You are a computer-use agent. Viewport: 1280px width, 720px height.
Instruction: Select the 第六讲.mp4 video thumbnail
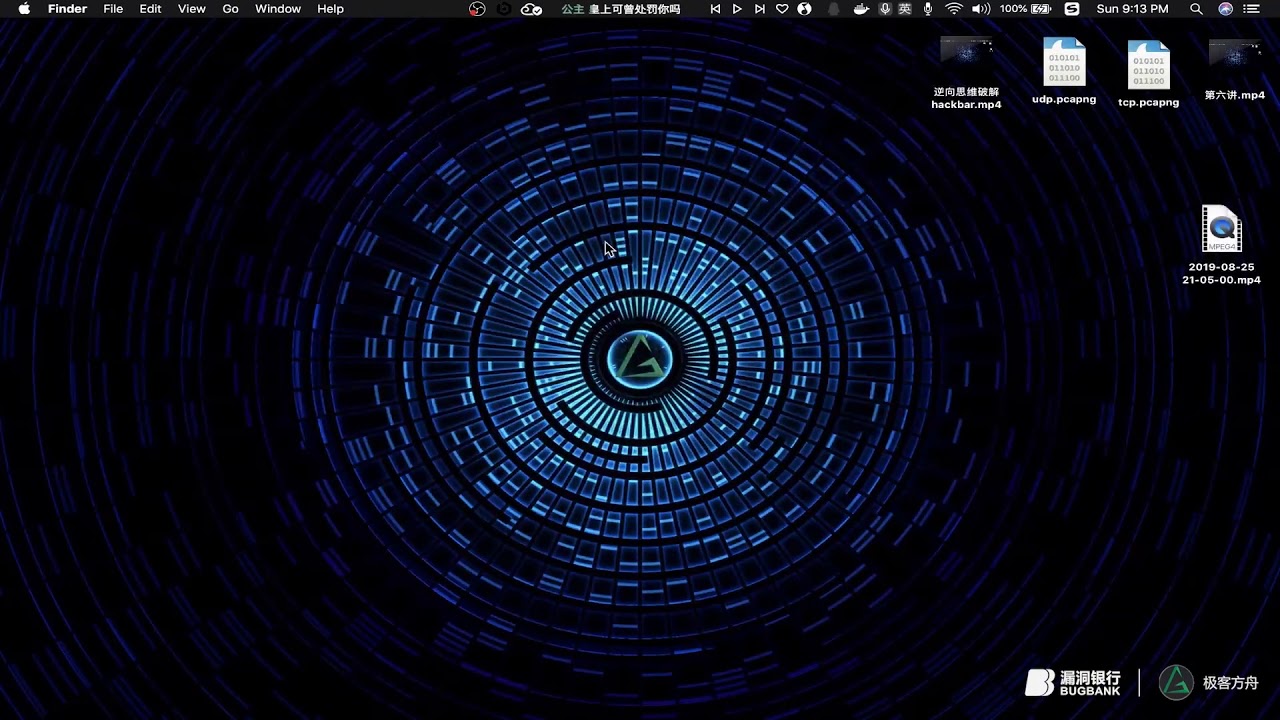[1234, 53]
